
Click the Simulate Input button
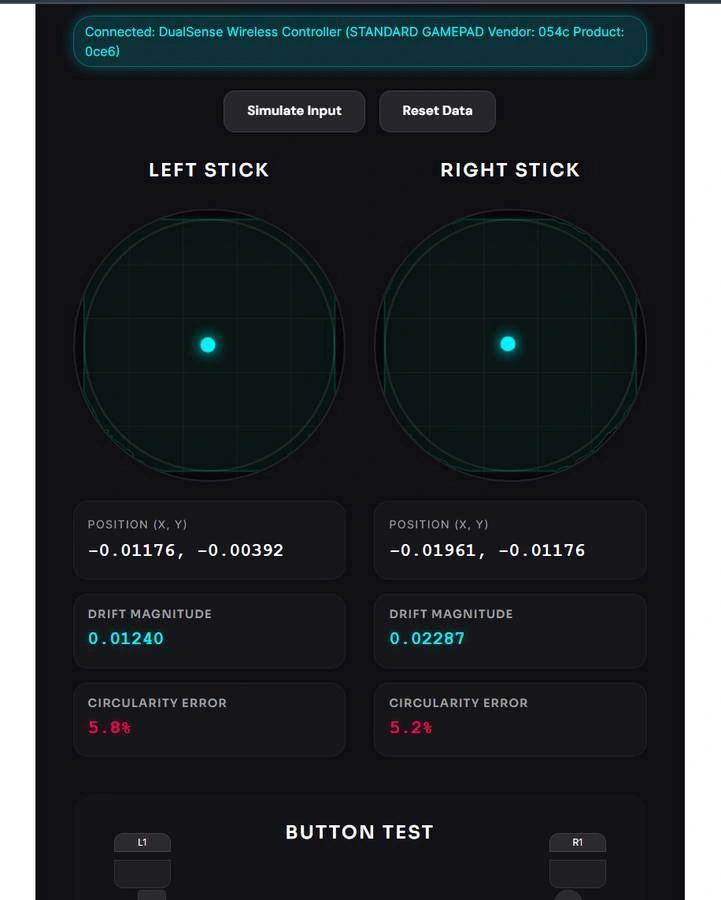click(x=294, y=111)
